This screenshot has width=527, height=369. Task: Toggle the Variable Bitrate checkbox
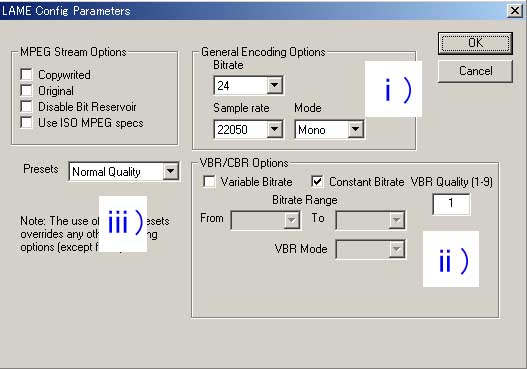(x=209, y=181)
